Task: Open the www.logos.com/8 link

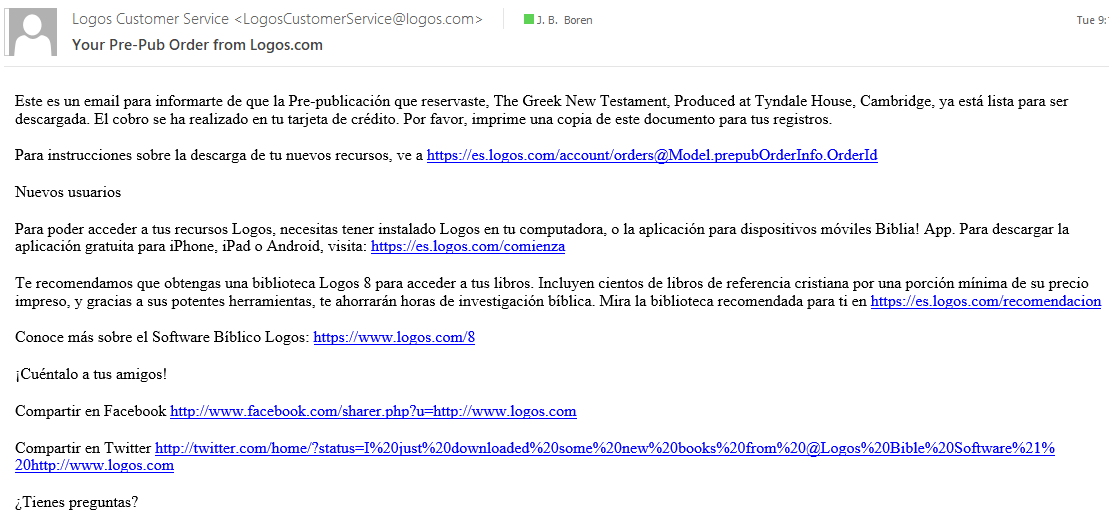Action: pyautogui.click(x=394, y=337)
